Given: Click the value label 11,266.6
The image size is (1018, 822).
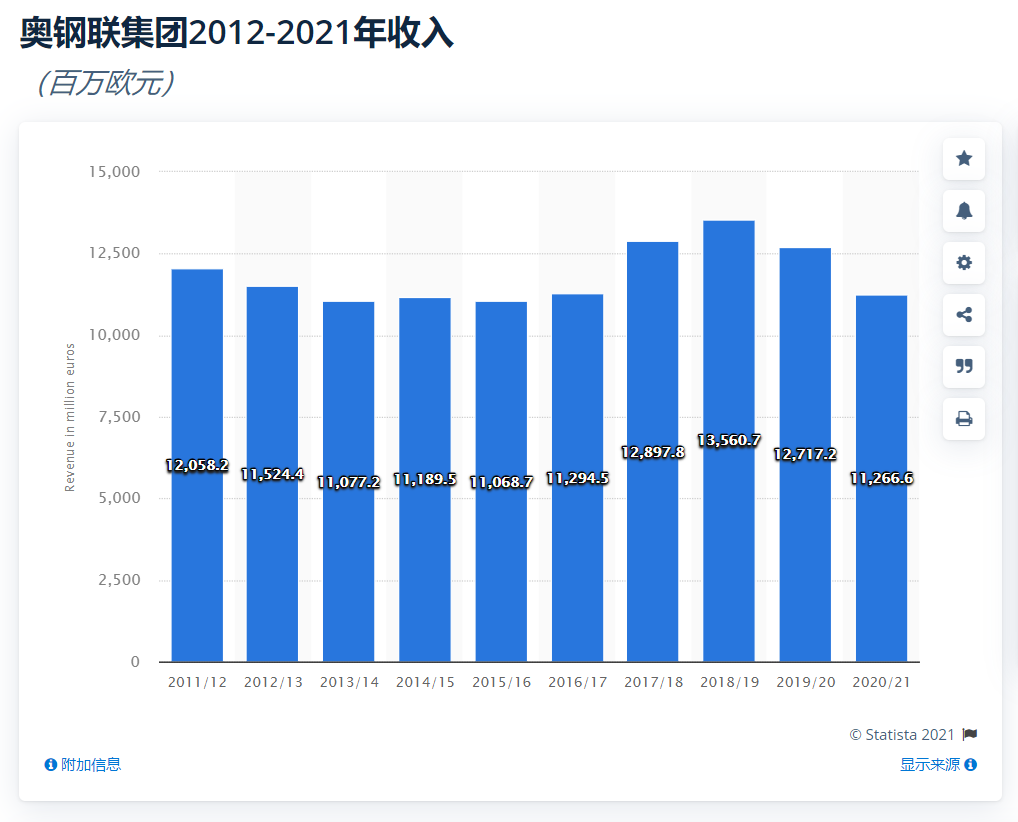Looking at the screenshot, I should tap(882, 479).
